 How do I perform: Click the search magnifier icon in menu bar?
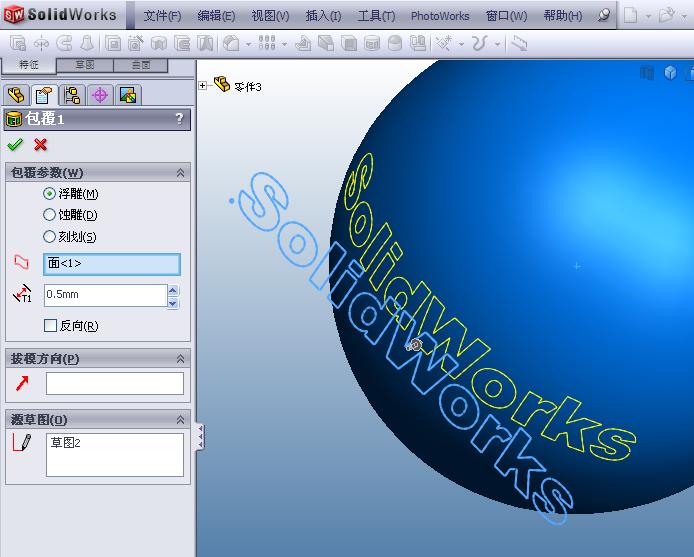pos(604,15)
